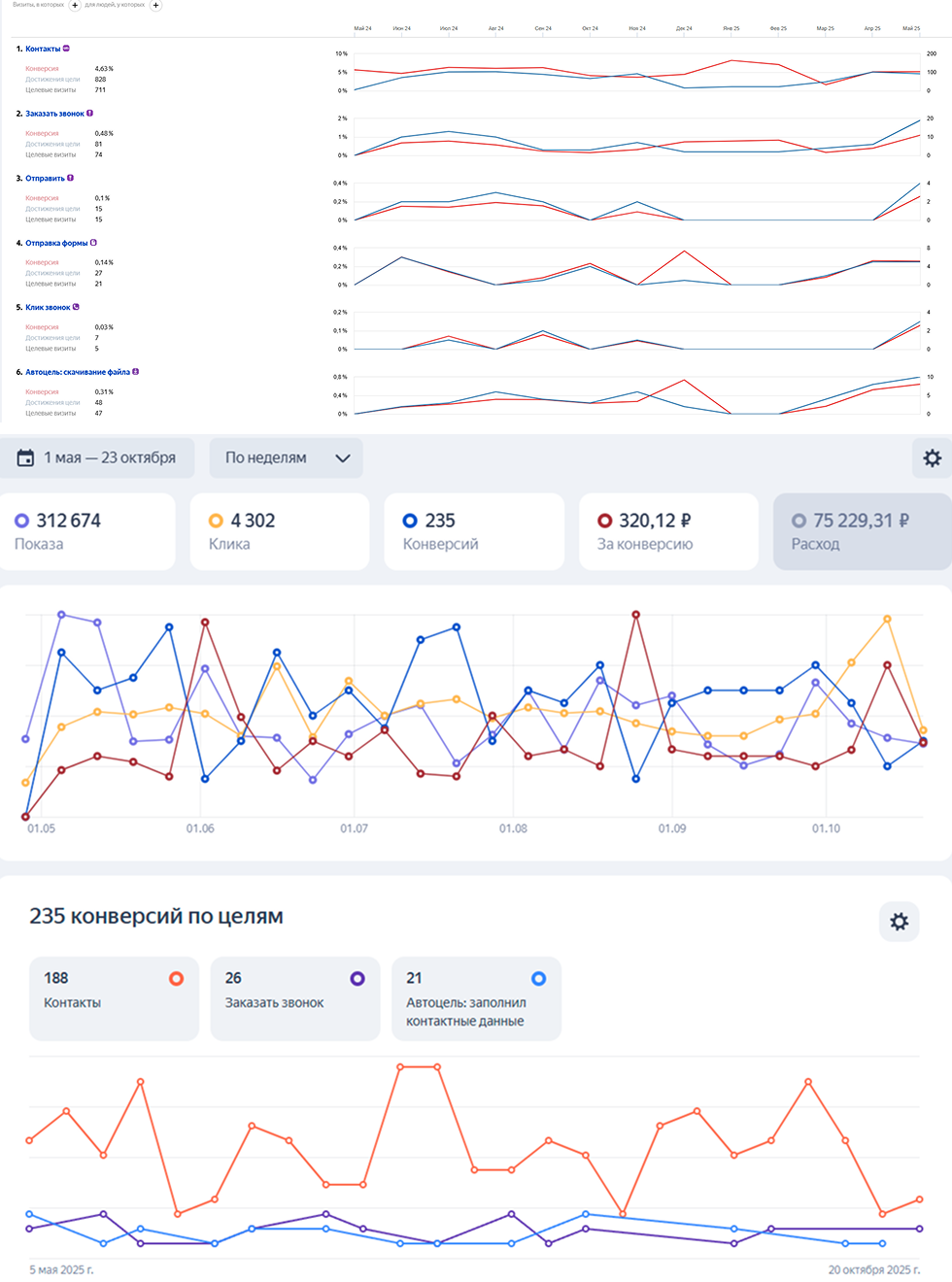
Task: Toggle the Клика metric on chart
Action: (280, 531)
